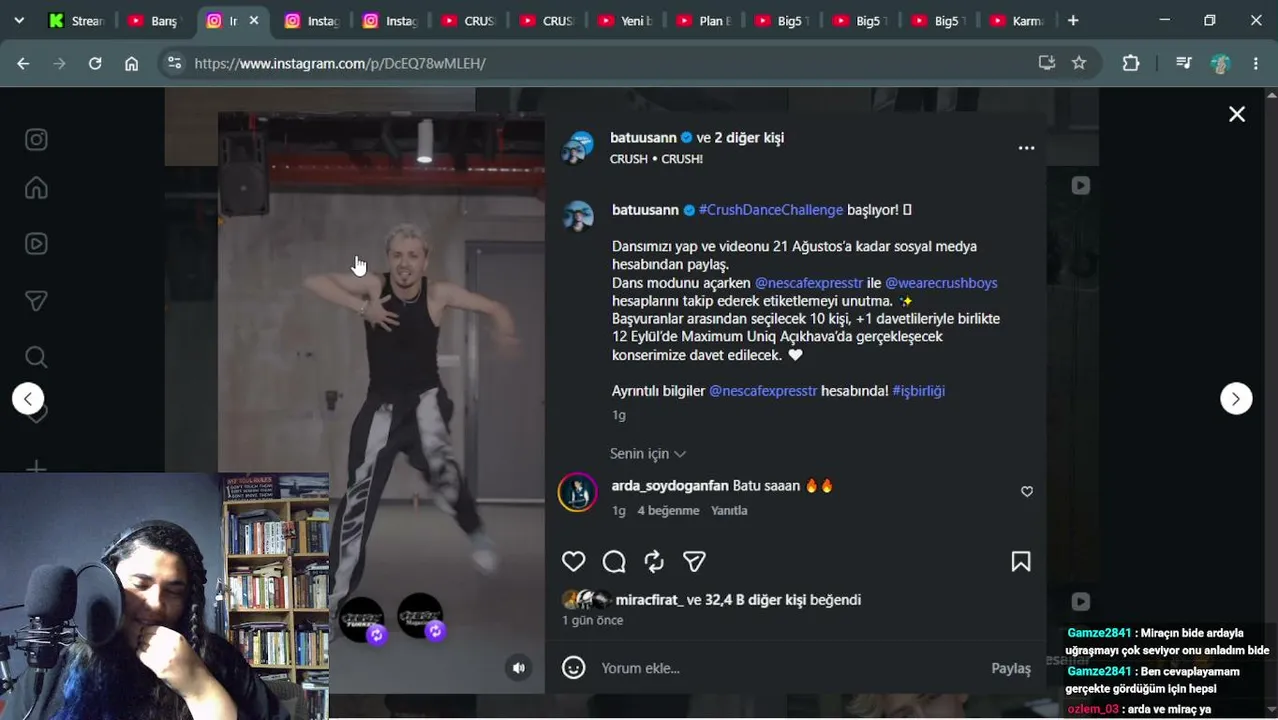The width and height of the screenshot is (1278, 720).
Task: Share the post with the paper-plane icon
Action: coord(694,562)
